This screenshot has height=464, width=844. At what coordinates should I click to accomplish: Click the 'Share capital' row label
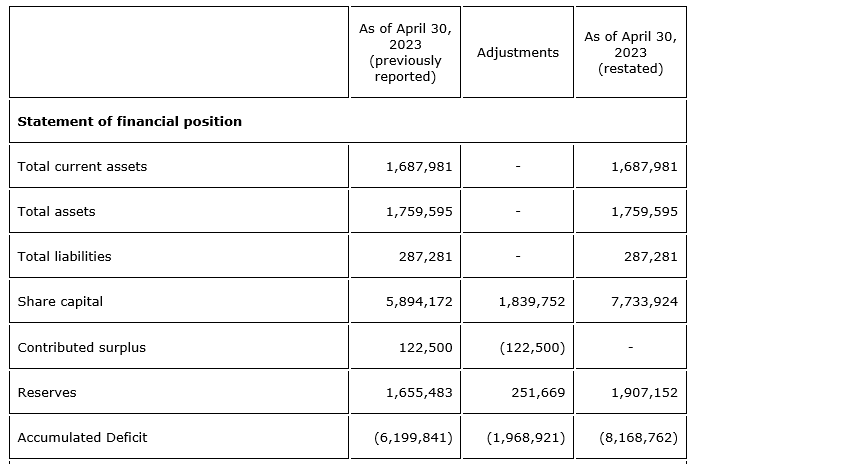pyautogui.click(x=60, y=302)
